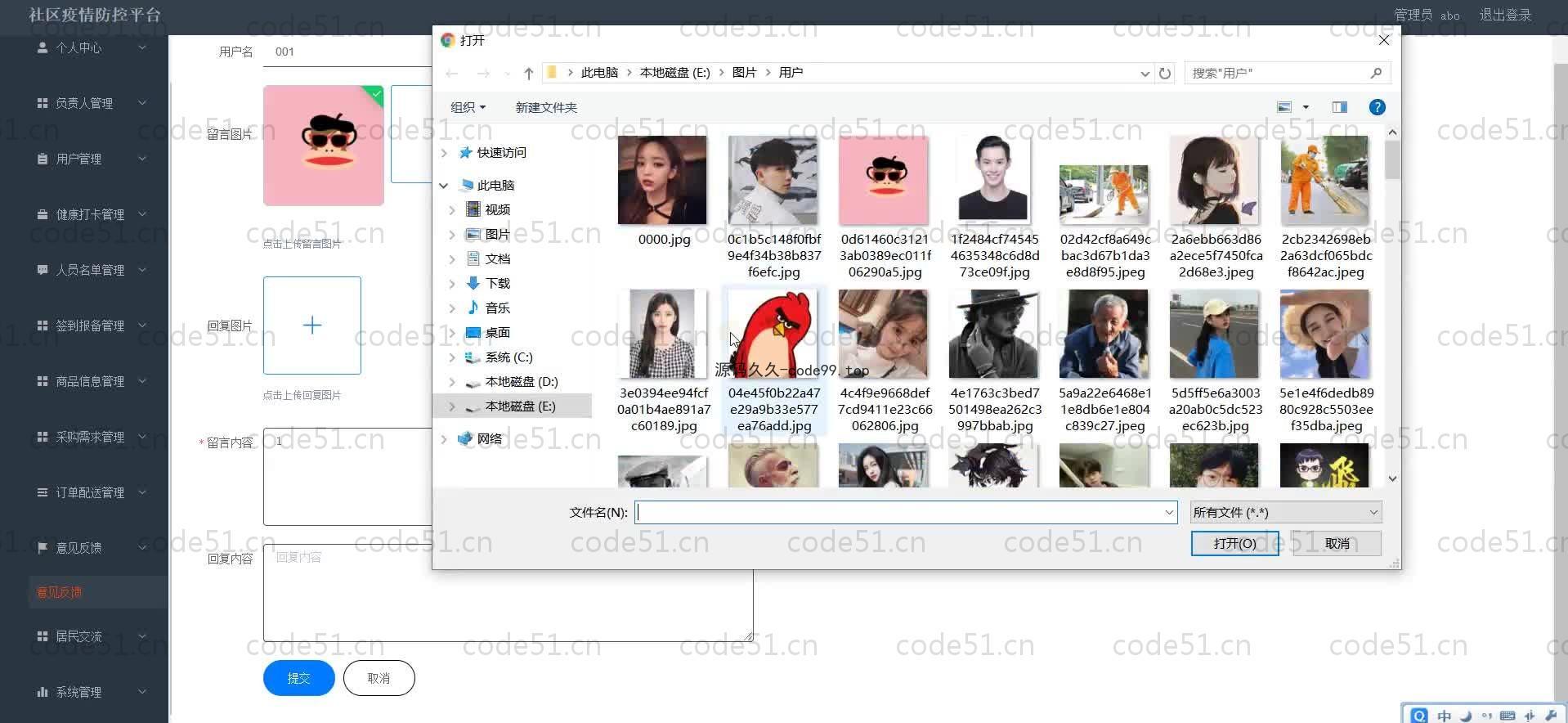Click 本地磁盘 (E:) breadcrumb segment
This screenshot has width=1568, height=723.
point(674,73)
